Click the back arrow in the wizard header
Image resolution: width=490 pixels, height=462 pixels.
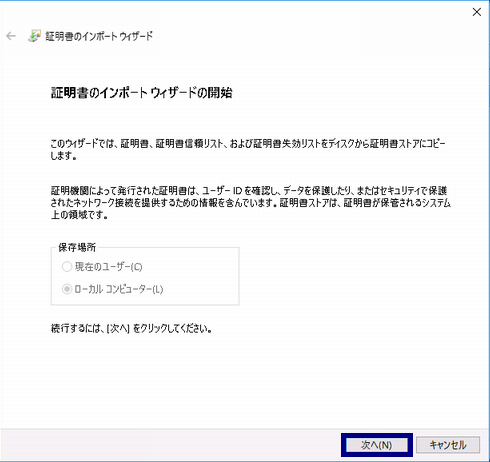11,36
